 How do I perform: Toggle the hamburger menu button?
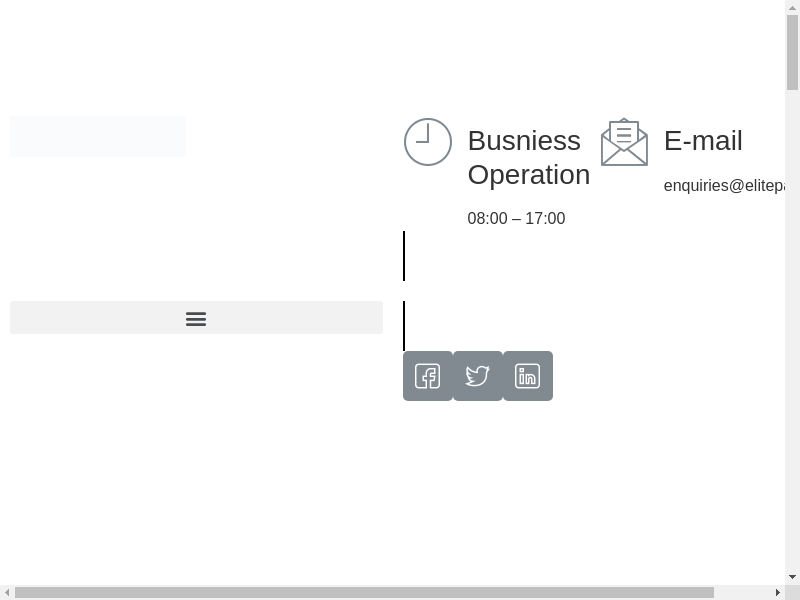(196, 318)
